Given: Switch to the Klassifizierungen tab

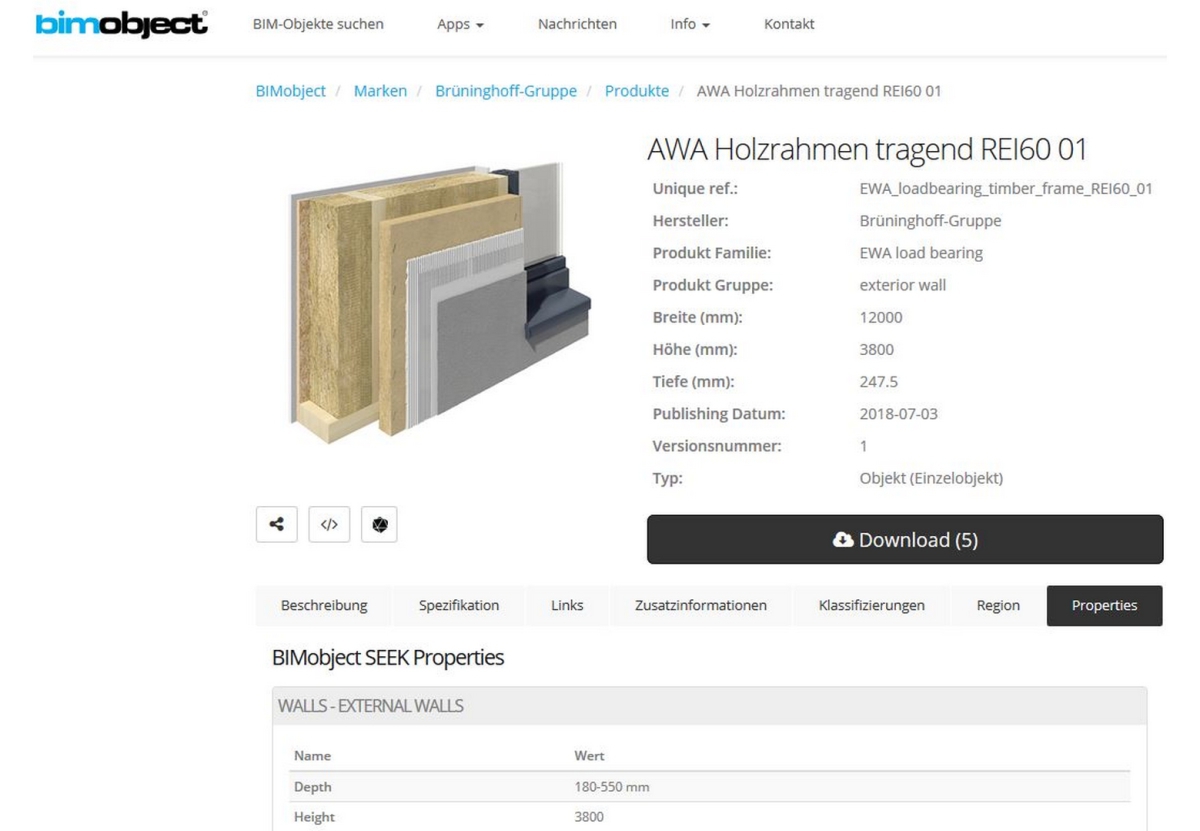Looking at the screenshot, I should pyautogui.click(x=872, y=606).
